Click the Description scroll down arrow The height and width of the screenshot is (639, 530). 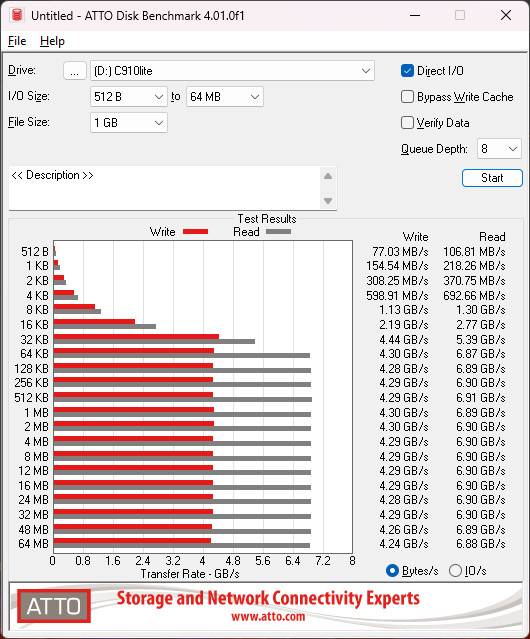click(x=328, y=201)
